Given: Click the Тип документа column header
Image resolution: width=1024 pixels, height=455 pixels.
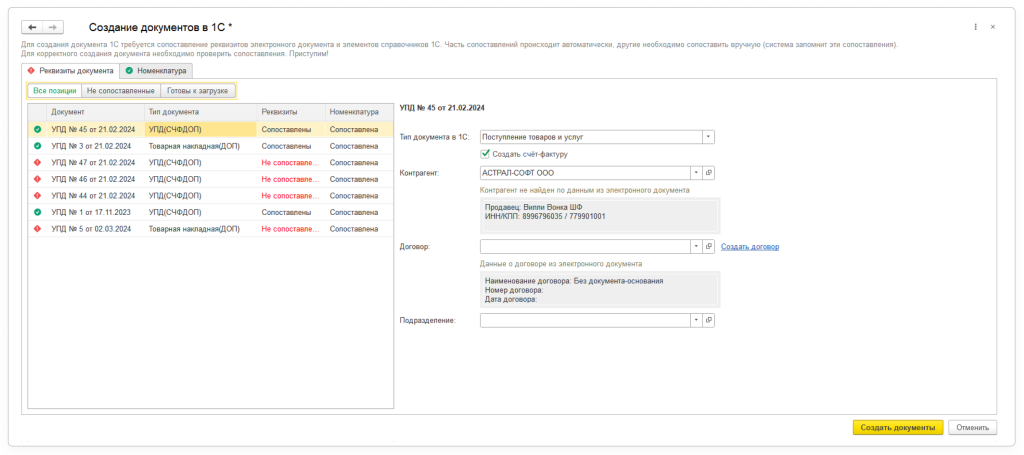Looking at the screenshot, I should click(200, 112).
